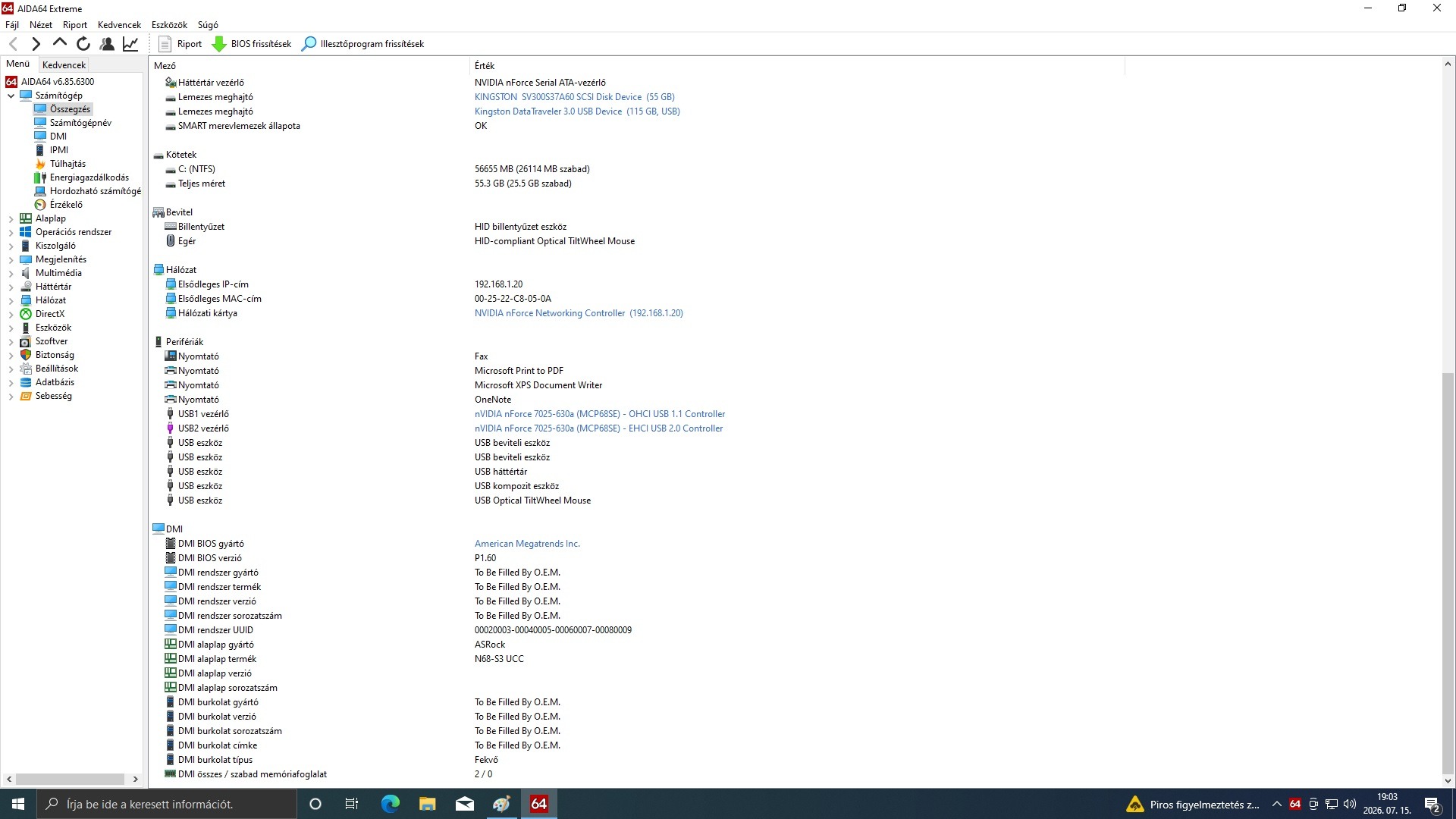The image size is (1456, 819).
Task: Click the sidebar horizontal scrollbar right arrow
Action: (136, 779)
